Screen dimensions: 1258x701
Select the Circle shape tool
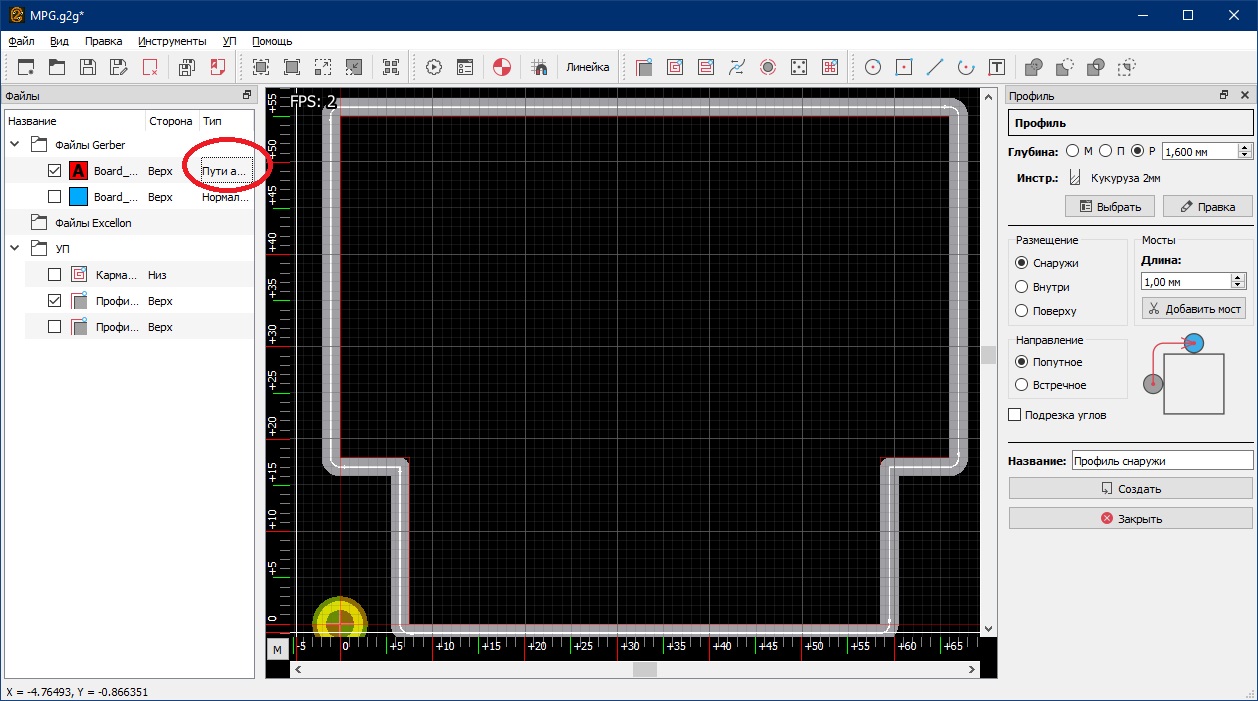[x=873, y=67]
